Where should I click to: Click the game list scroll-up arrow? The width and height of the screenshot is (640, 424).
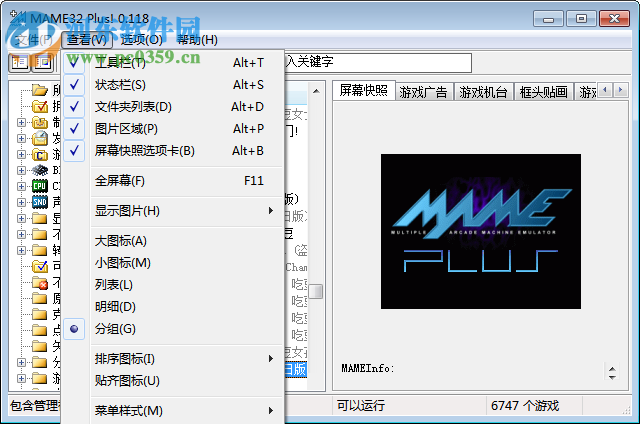[316, 91]
